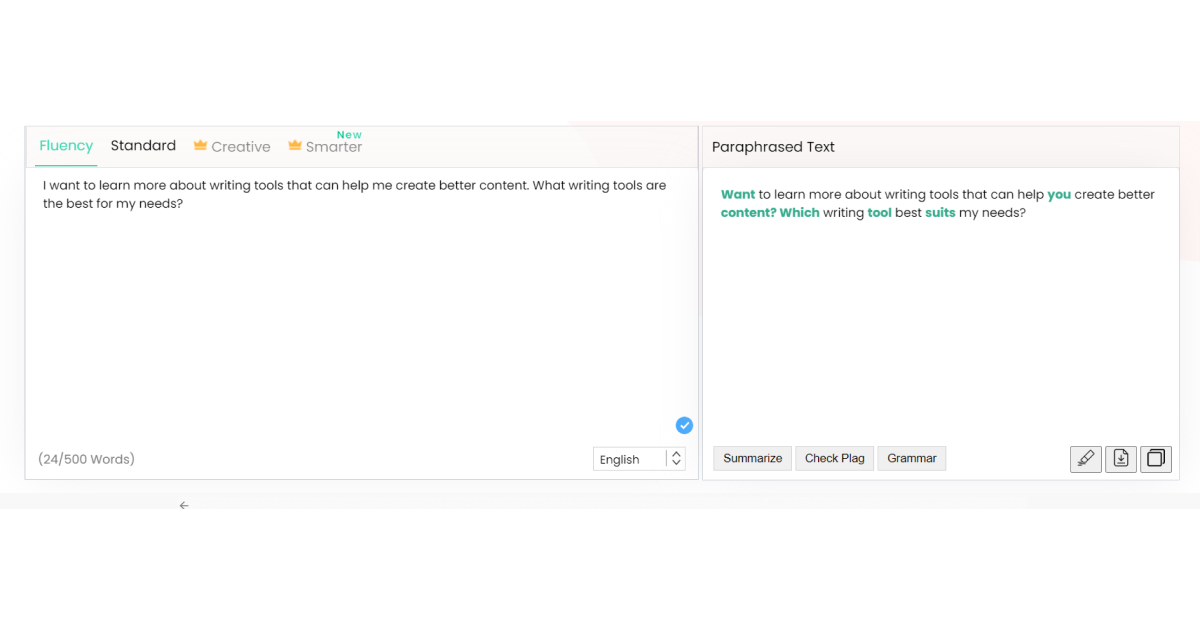1200x630 pixels.
Task: Click the highlighter icon below the paraphrased text
Action: coord(1085,459)
